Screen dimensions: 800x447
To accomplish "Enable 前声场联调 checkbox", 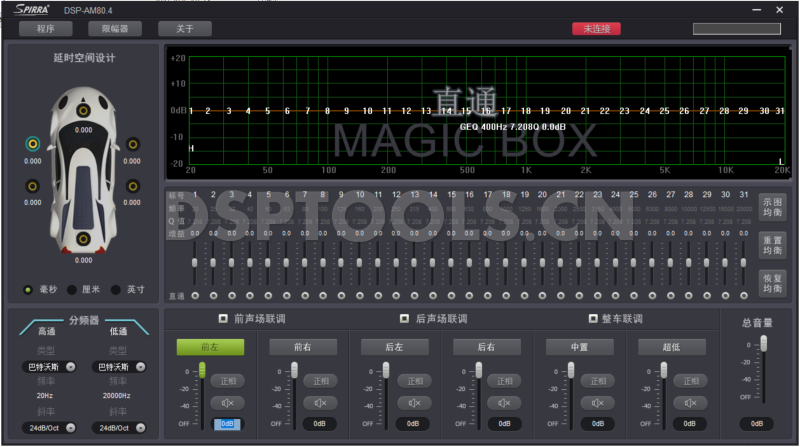I will 223,318.
